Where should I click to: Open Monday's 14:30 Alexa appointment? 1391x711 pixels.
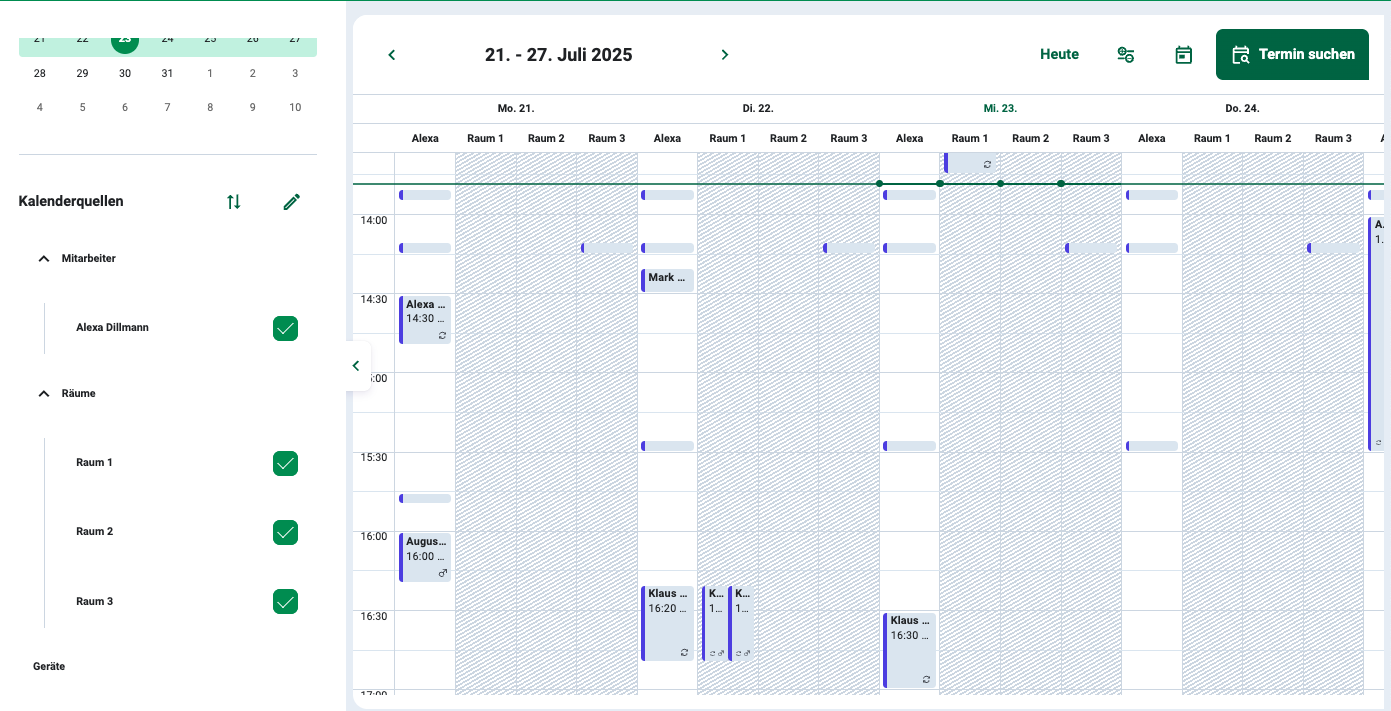425,320
